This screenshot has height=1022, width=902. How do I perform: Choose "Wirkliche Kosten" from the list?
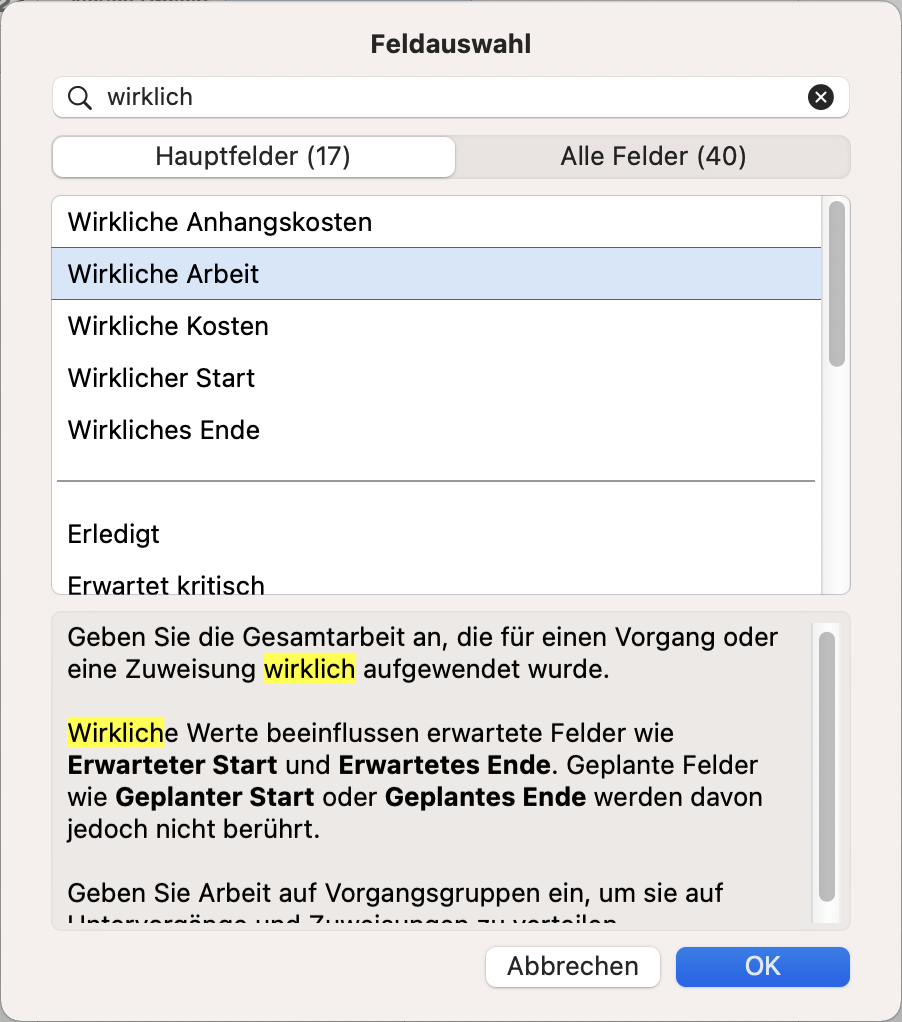pyautogui.click(x=167, y=325)
